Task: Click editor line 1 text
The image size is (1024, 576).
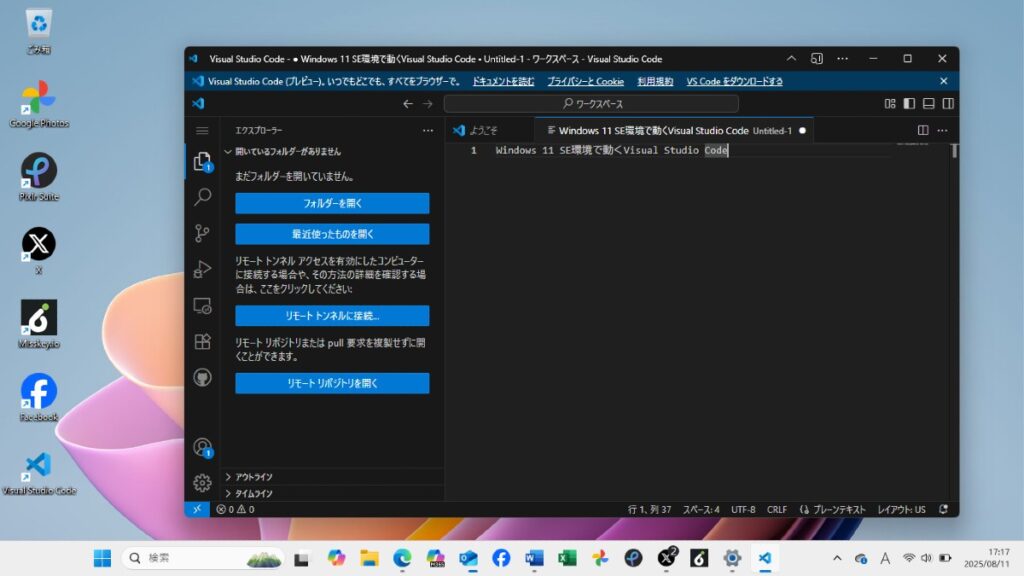Action: pos(611,150)
